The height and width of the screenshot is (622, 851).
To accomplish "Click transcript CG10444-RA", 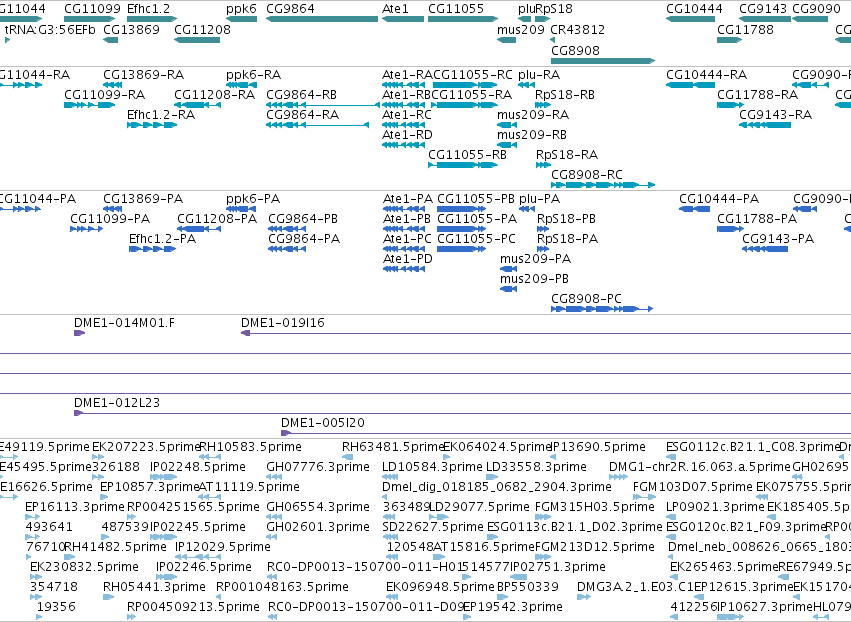I will [690, 85].
